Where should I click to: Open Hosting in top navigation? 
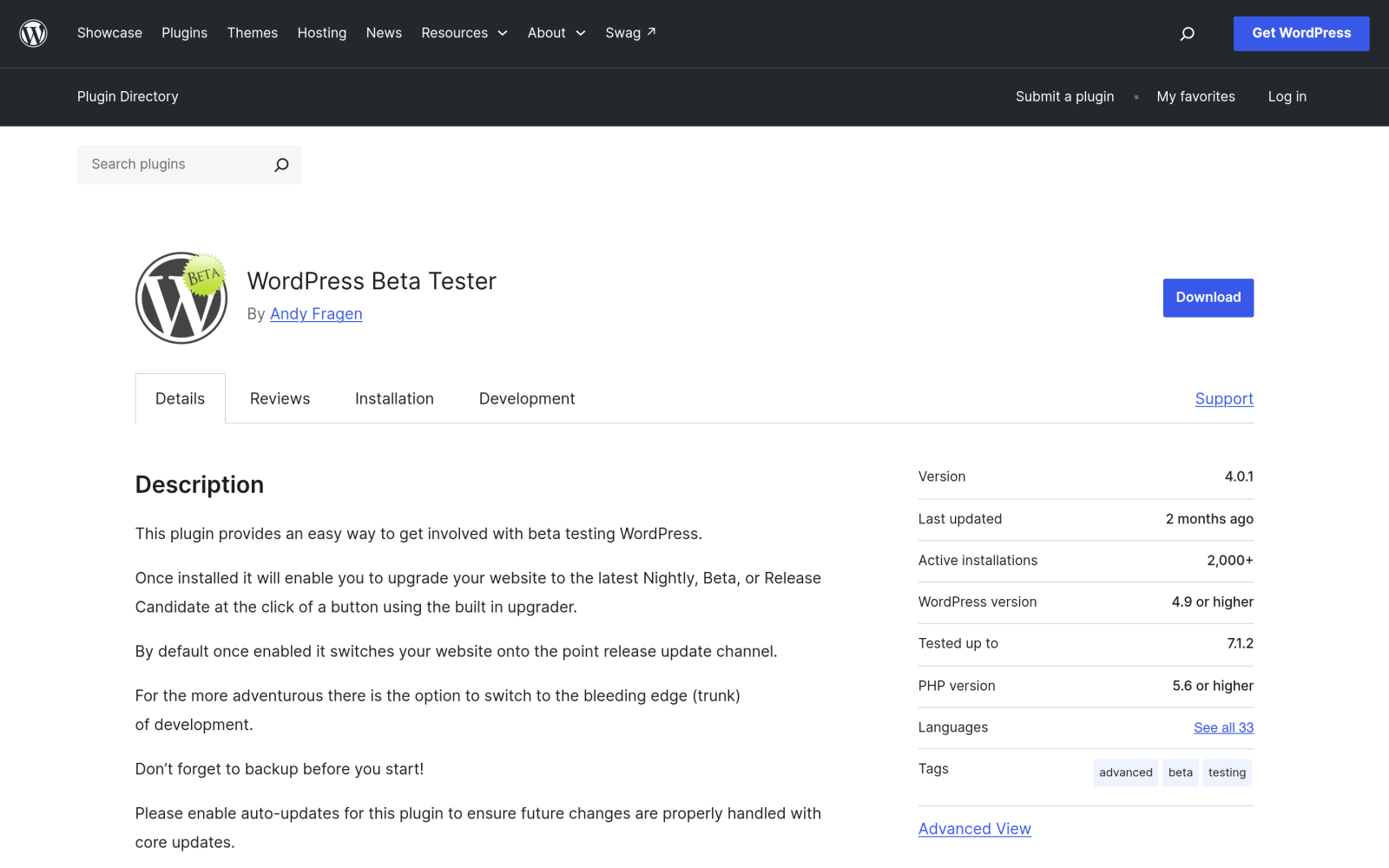tap(322, 33)
